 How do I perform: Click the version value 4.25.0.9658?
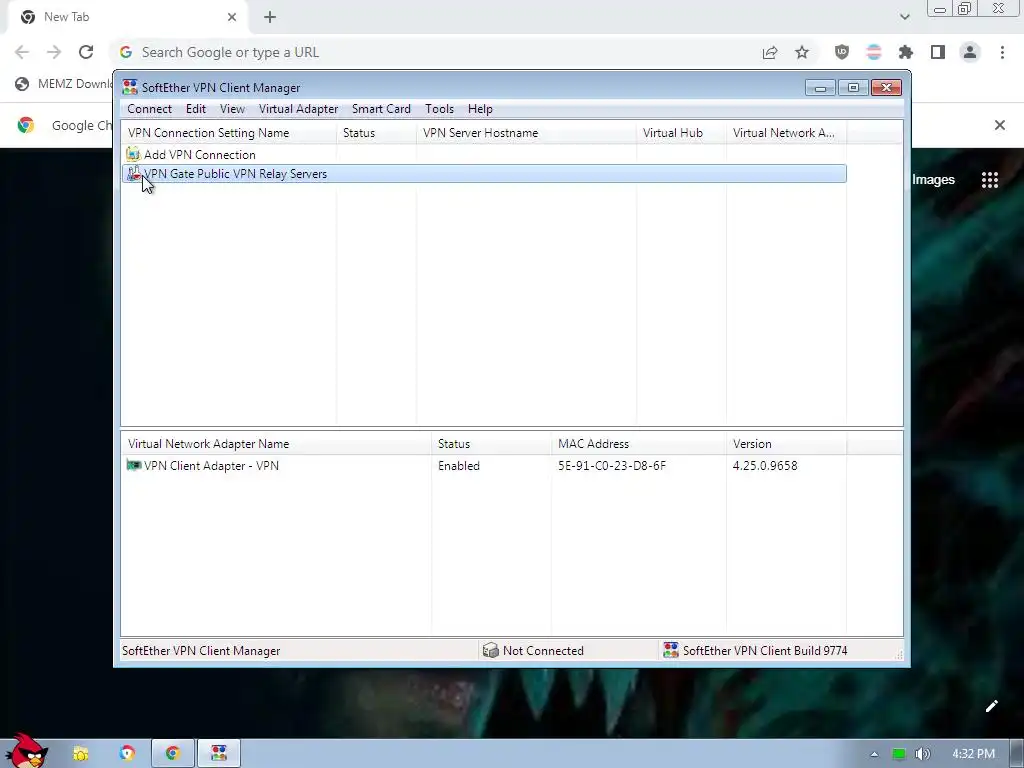click(x=765, y=466)
